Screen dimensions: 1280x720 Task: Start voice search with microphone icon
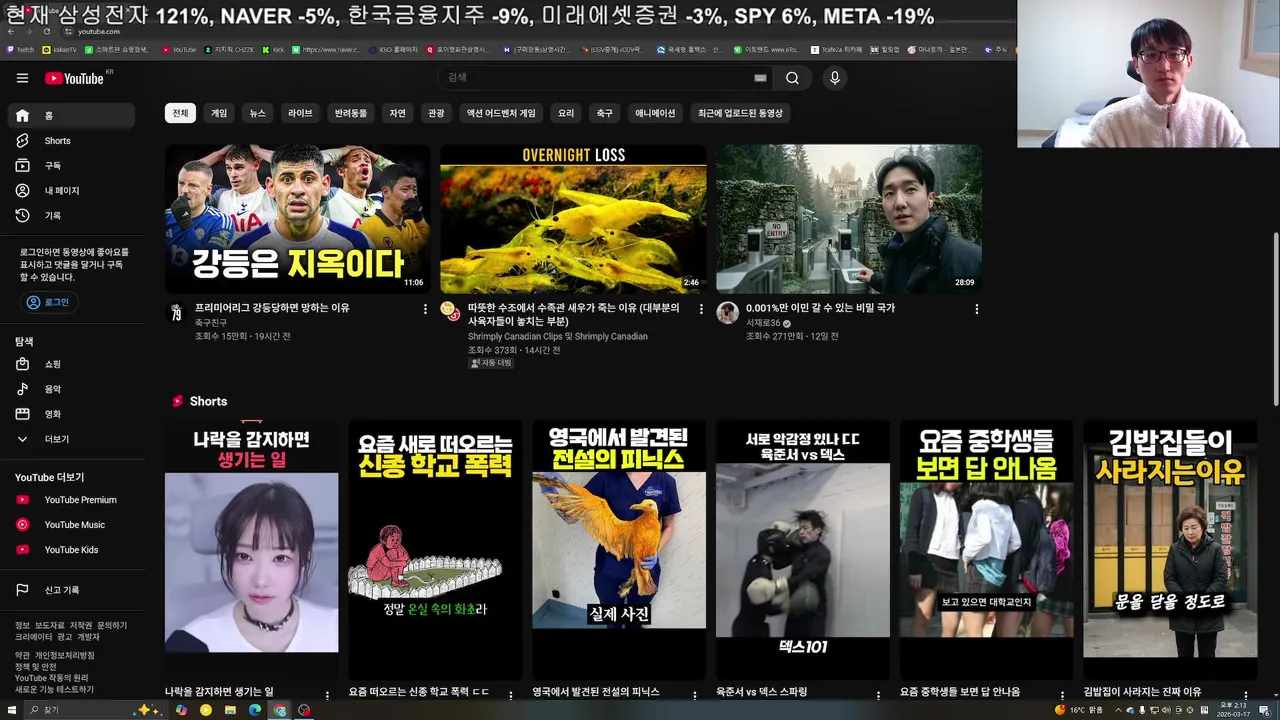click(835, 78)
